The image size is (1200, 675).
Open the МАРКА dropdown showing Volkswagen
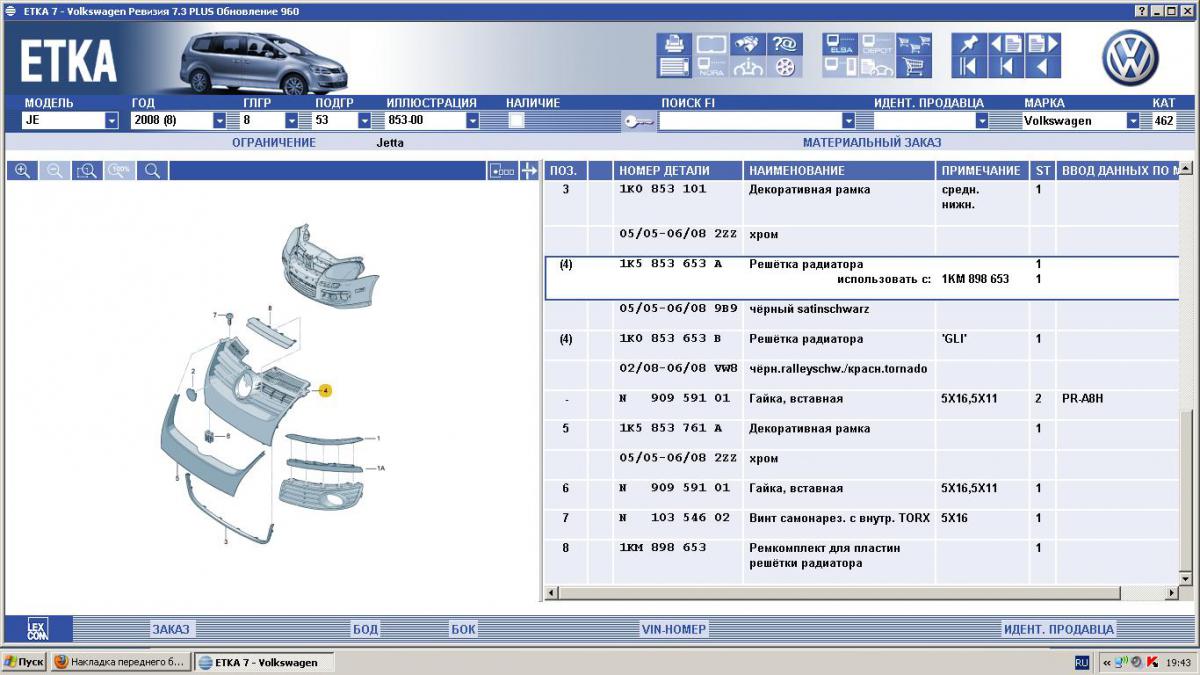1132,121
